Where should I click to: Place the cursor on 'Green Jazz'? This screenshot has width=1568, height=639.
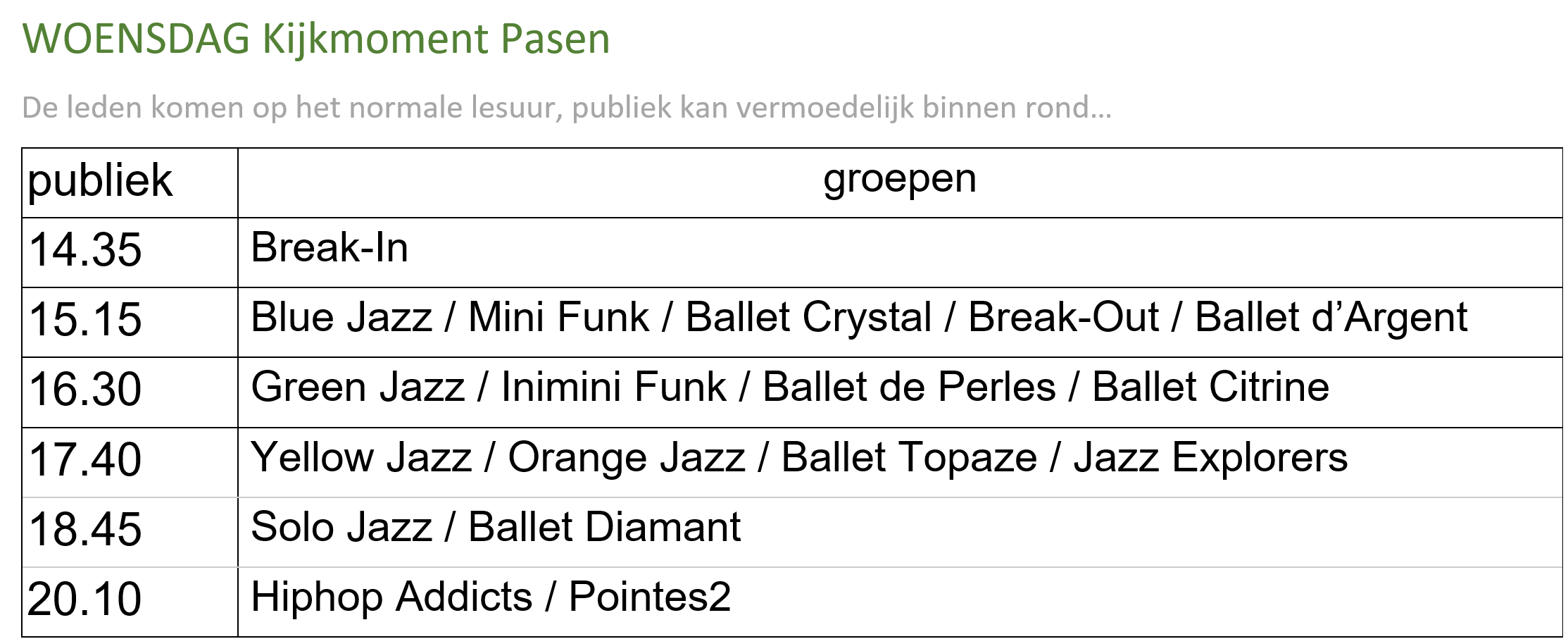(358, 387)
